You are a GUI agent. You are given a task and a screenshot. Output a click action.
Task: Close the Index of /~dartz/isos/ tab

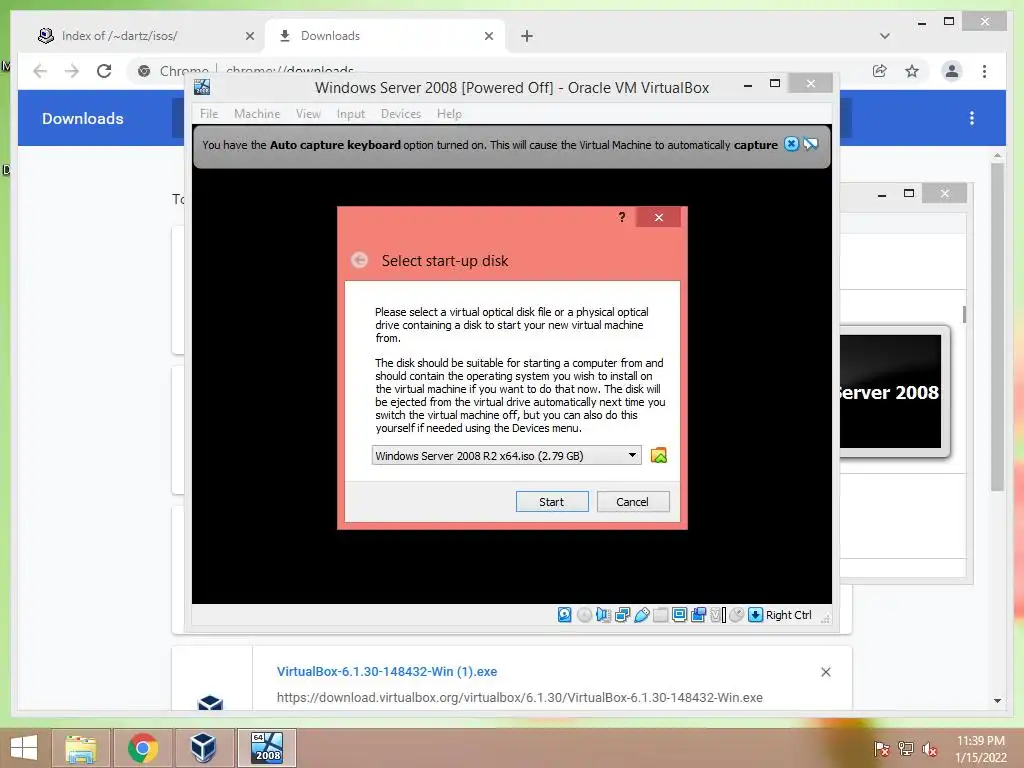pyautogui.click(x=249, y=36)
